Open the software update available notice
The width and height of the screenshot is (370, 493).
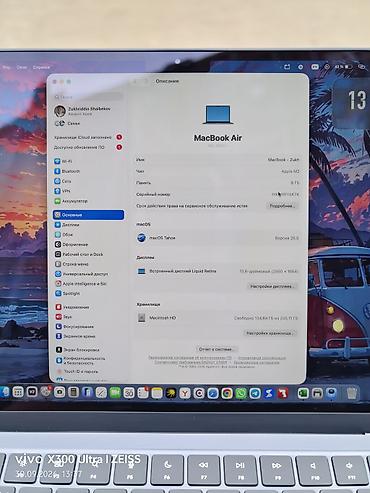[88, 147]
